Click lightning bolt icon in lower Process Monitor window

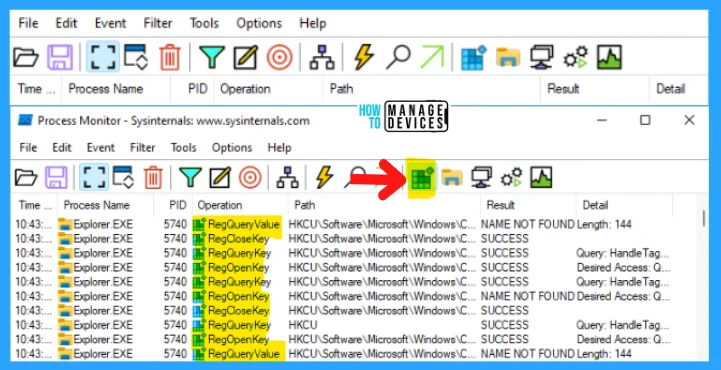(325, 177)
